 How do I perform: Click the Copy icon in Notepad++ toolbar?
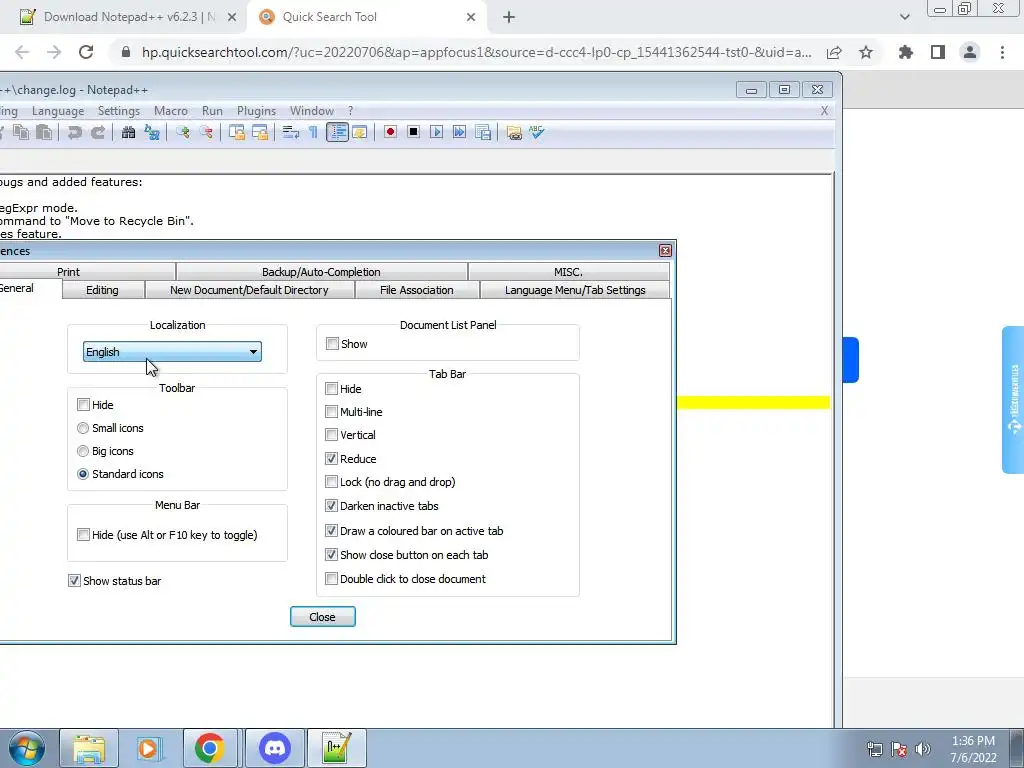click(x=21, y=133)
